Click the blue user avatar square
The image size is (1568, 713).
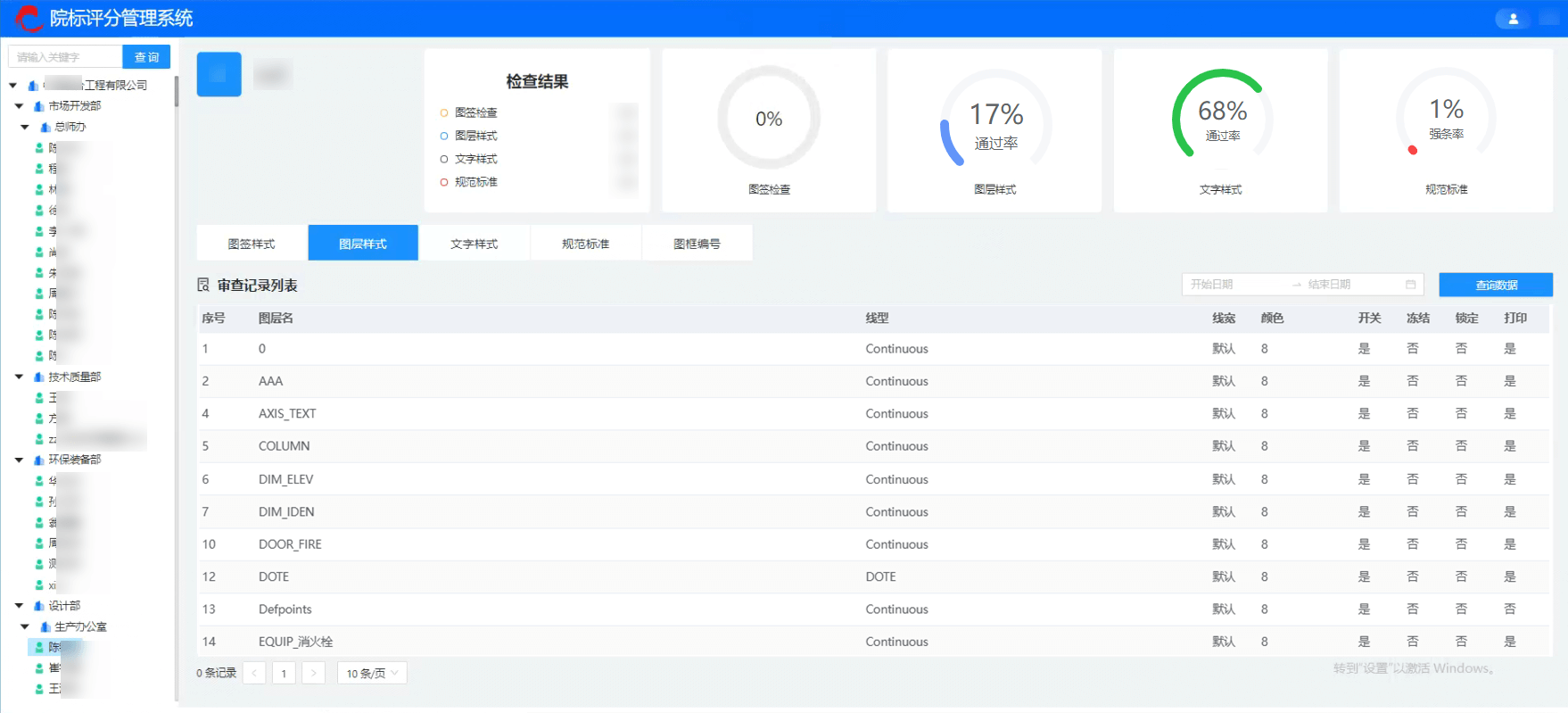(219, 74)
